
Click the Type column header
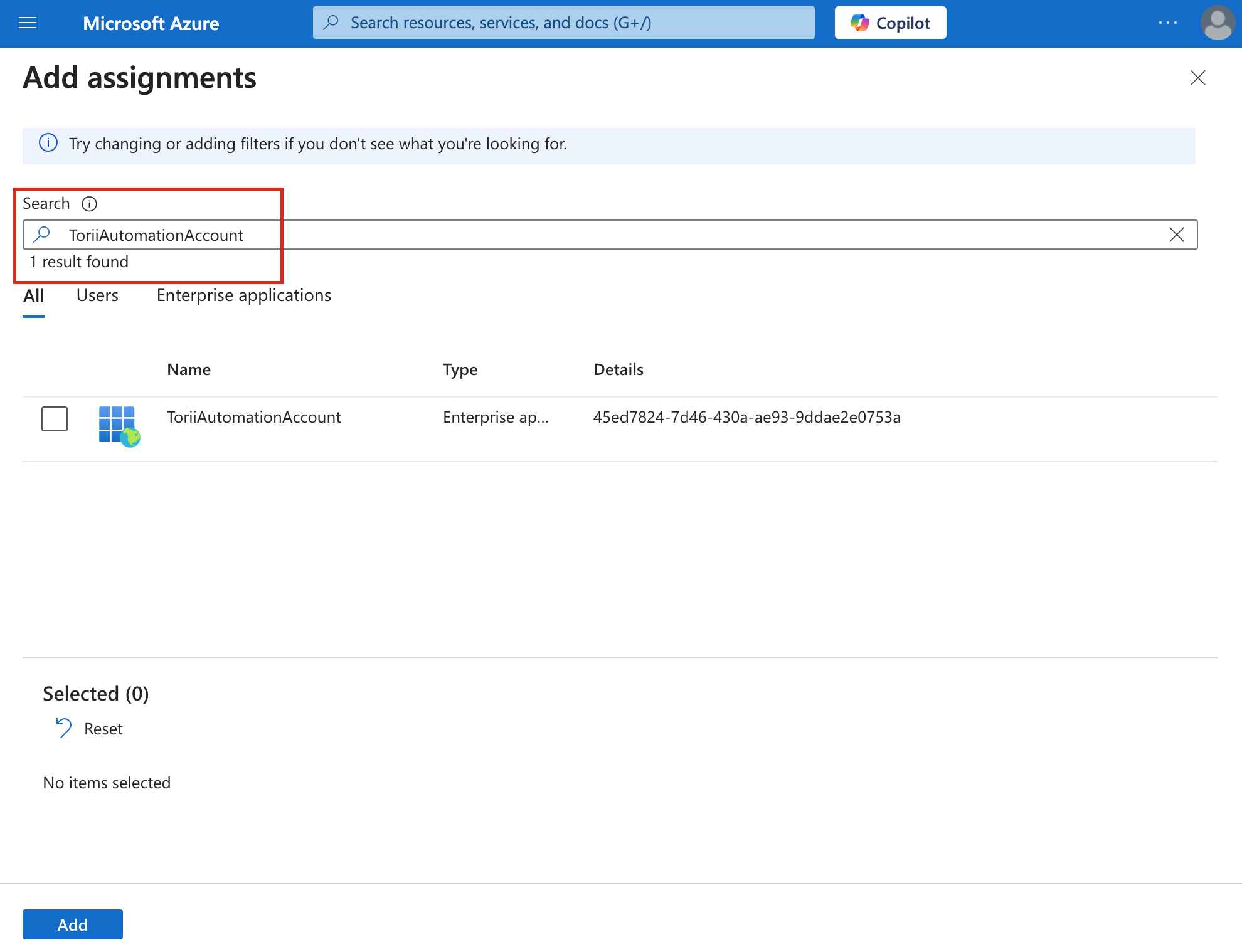tap(460, 369)
